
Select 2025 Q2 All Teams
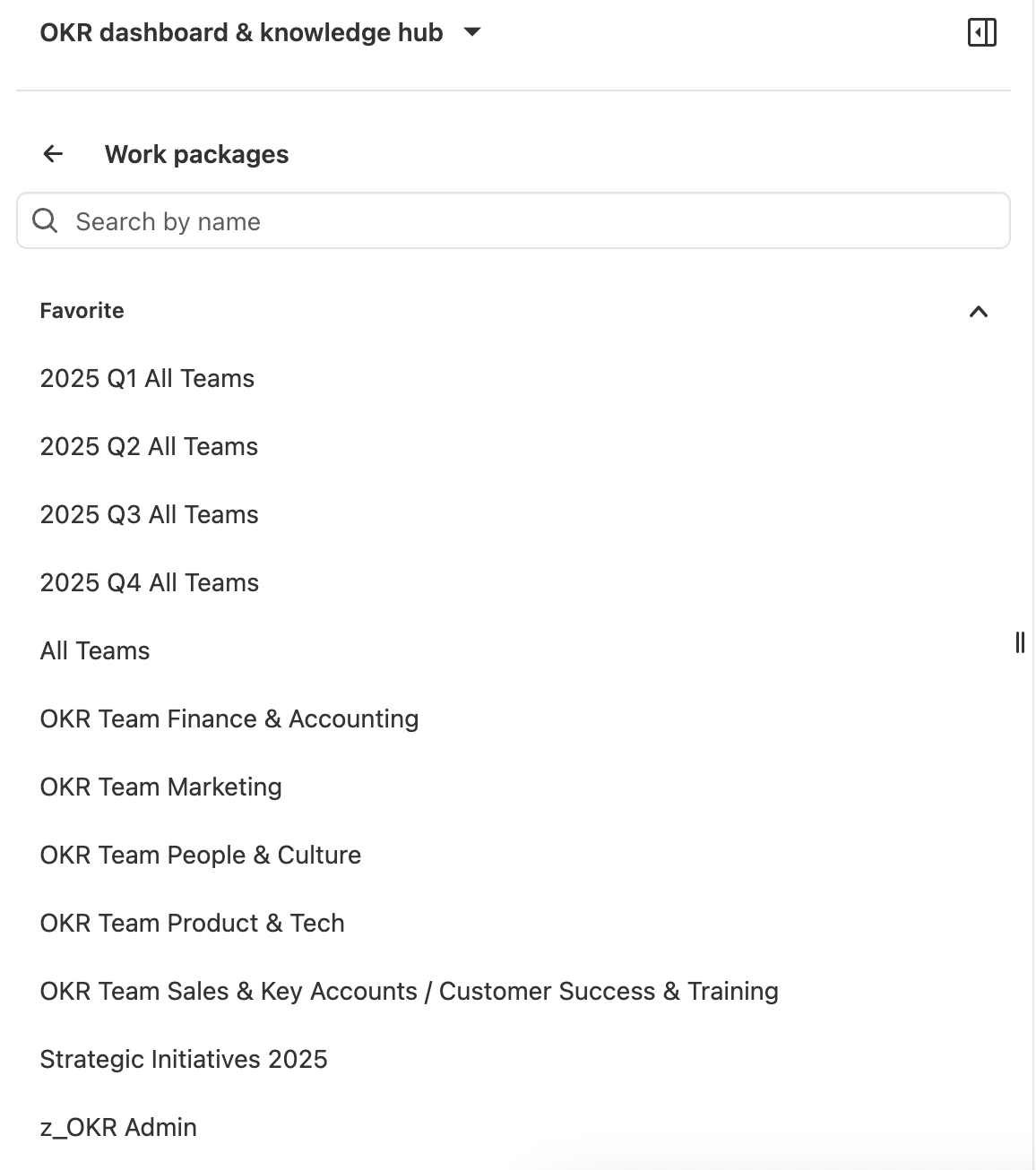(148, 446)
